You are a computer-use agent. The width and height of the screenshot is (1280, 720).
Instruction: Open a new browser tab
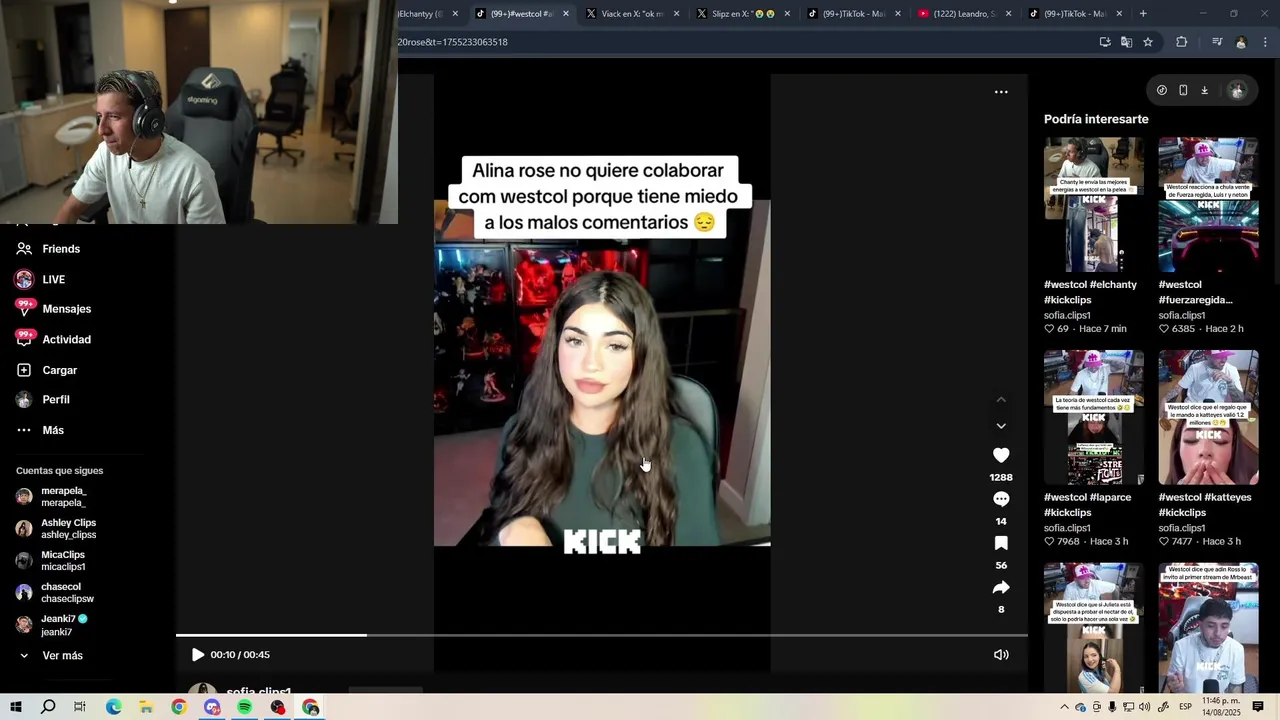click(x=1143, y=14)
